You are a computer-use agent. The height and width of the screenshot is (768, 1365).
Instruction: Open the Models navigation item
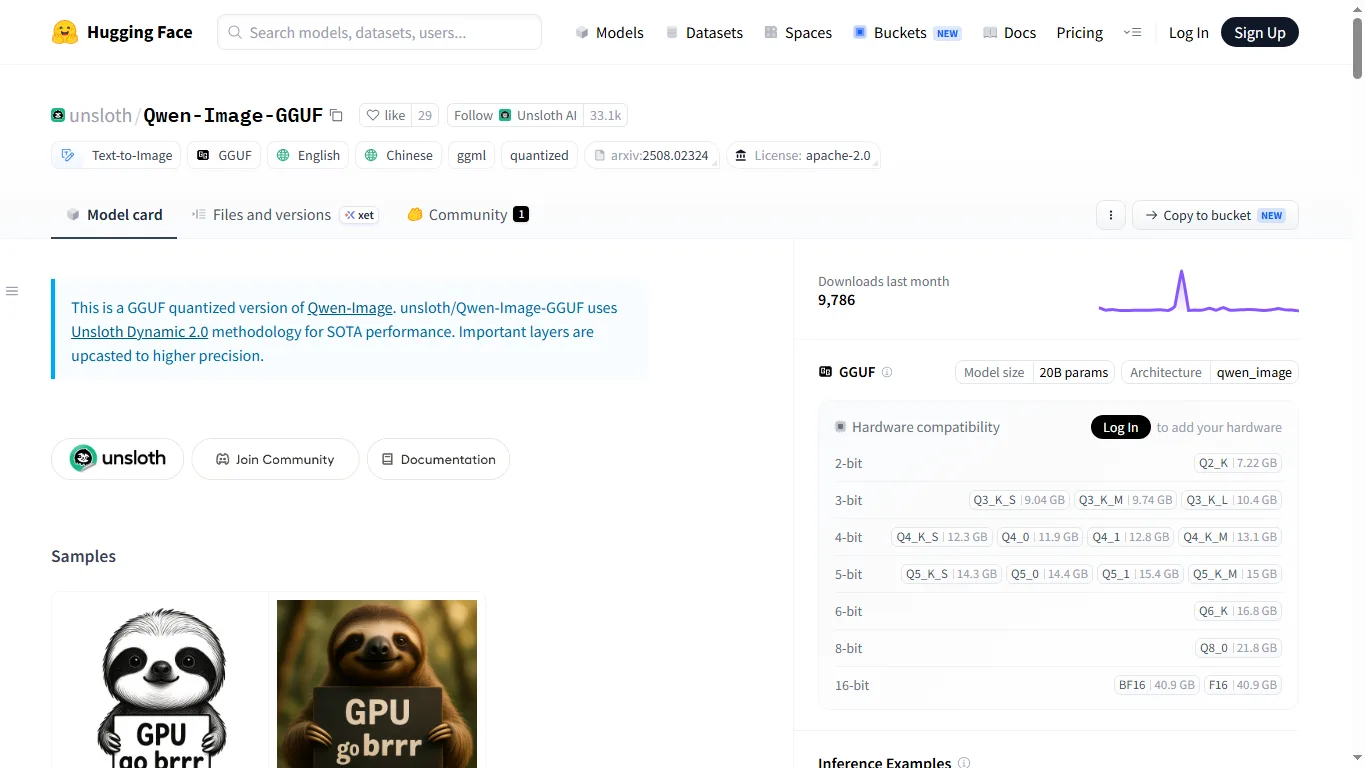610,32
